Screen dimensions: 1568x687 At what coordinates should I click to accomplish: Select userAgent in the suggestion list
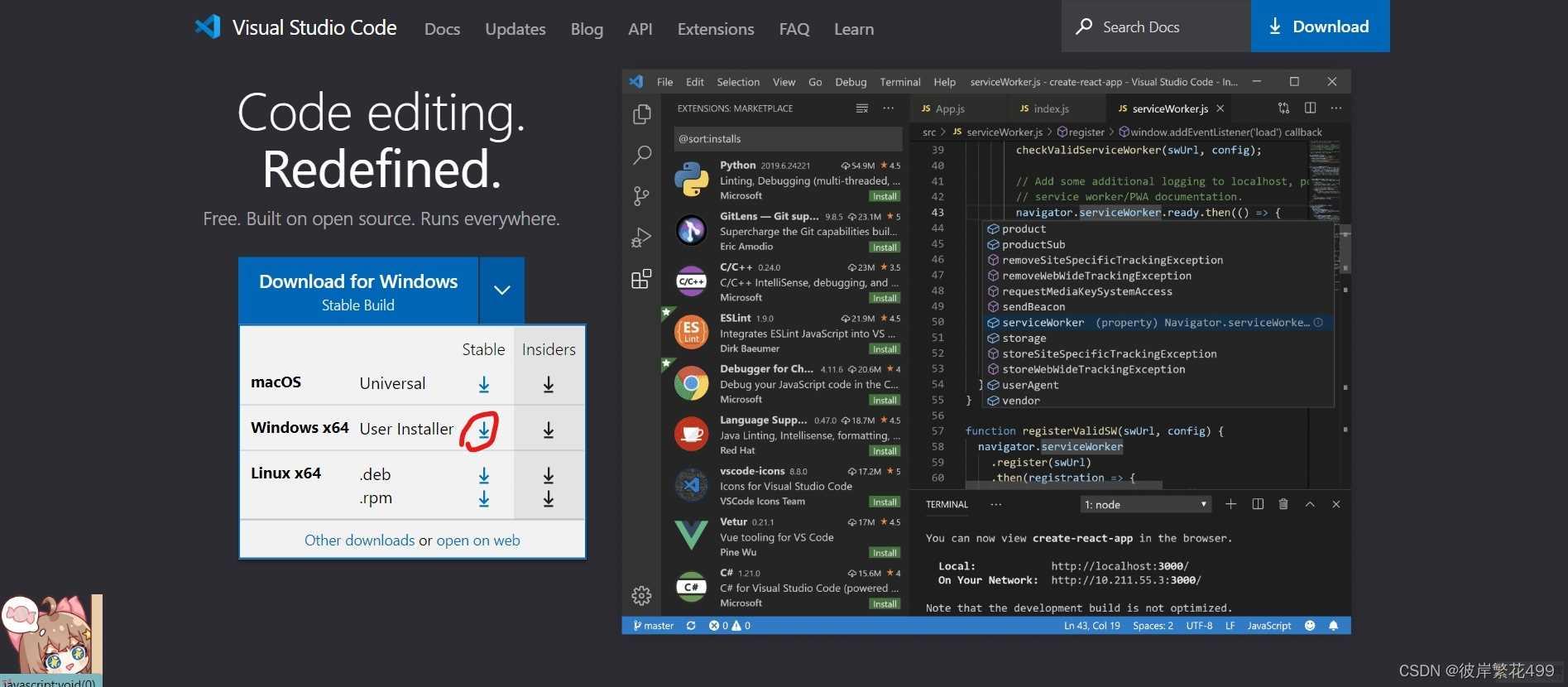(x=1158, y=385)
